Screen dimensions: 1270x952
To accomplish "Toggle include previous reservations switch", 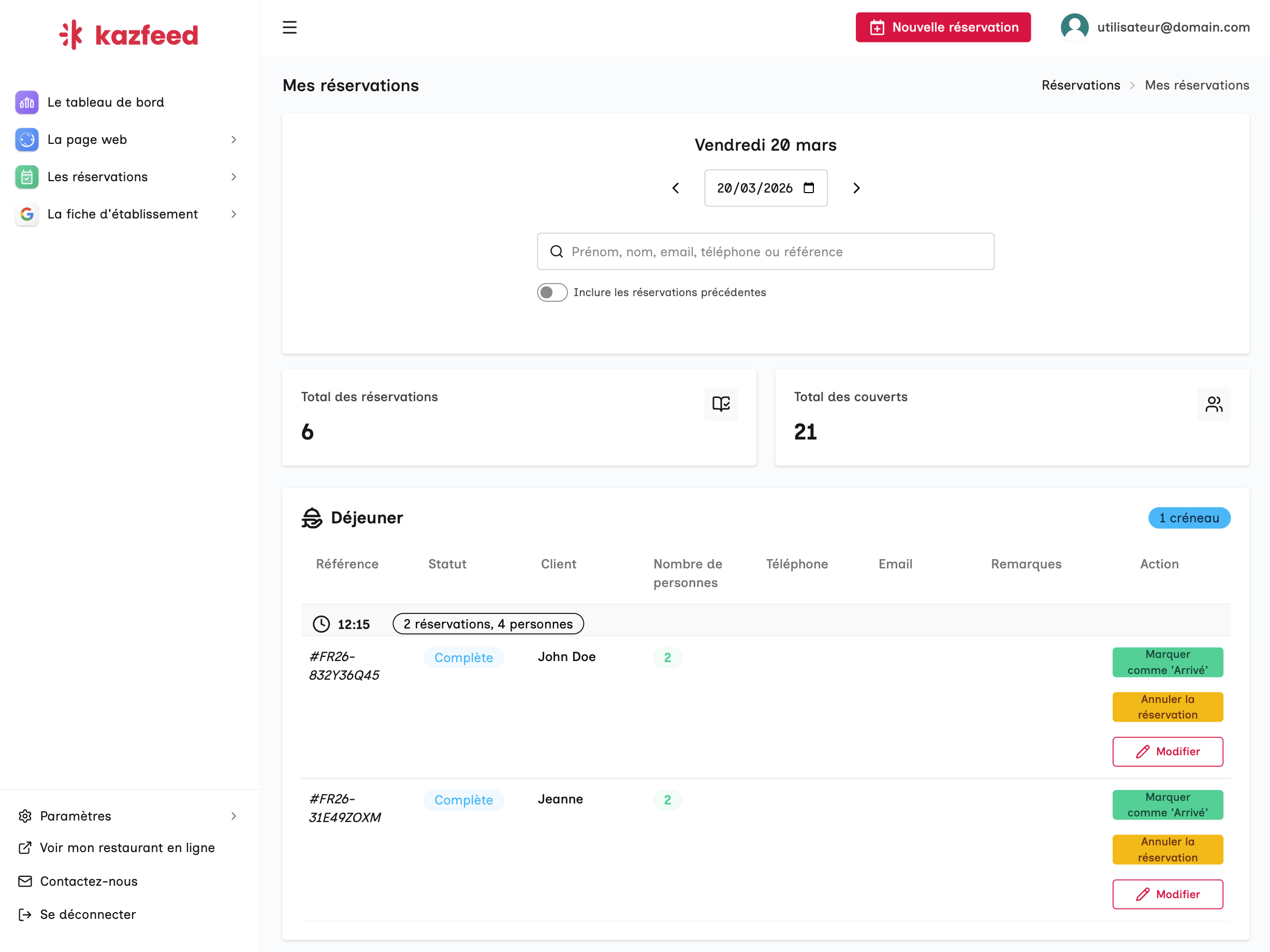I will [x=552, y=292].
